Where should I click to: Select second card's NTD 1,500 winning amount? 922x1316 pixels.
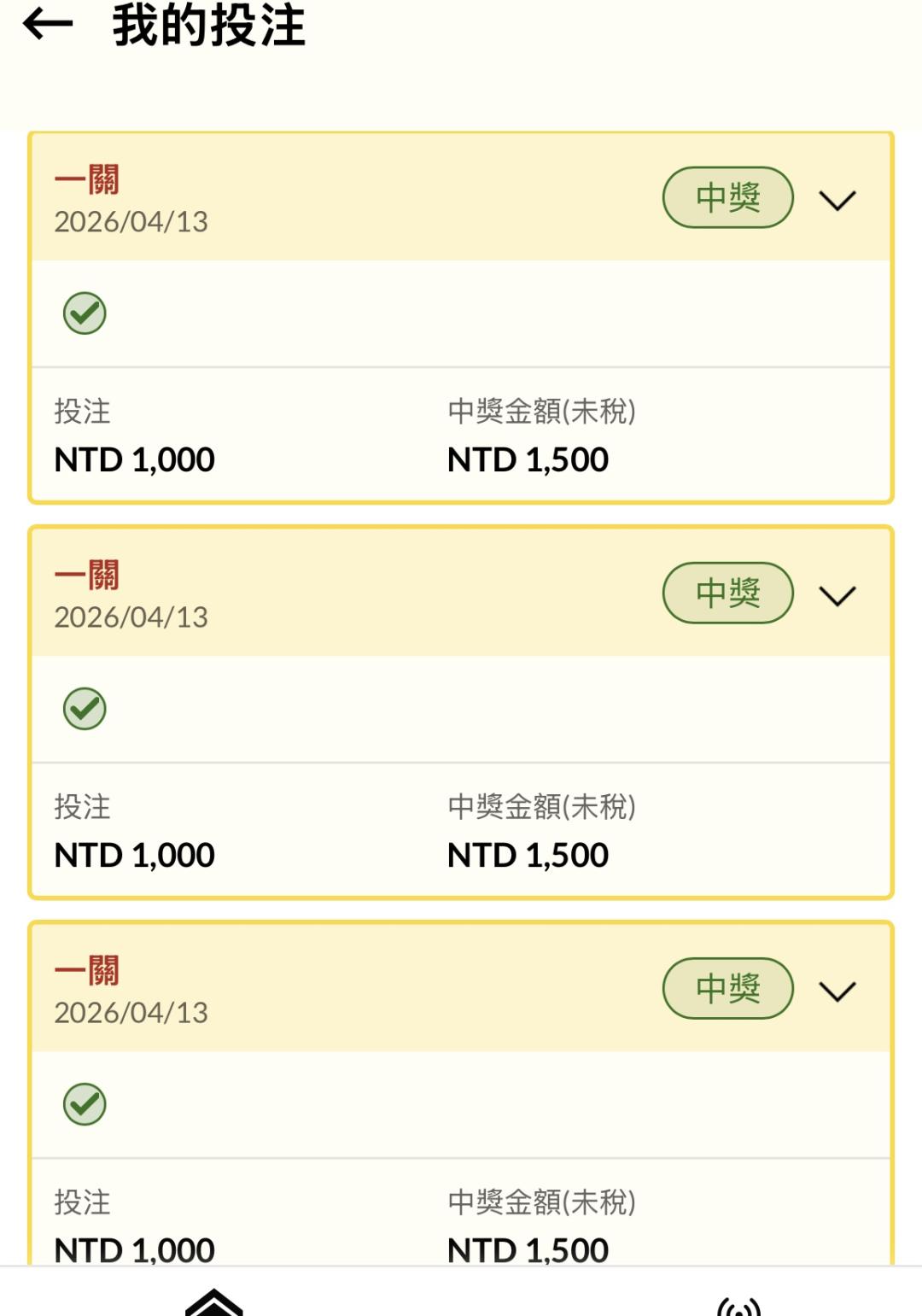pos(528,856)
